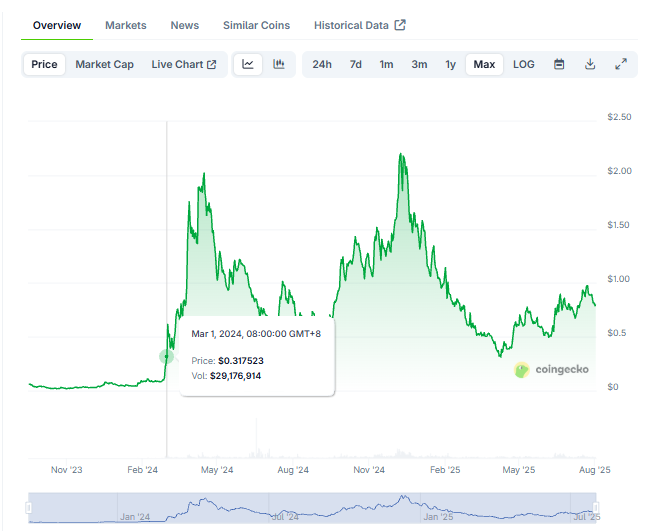Set the time range to 1m
The image size is (667, 531).
(x=386, y=64)
